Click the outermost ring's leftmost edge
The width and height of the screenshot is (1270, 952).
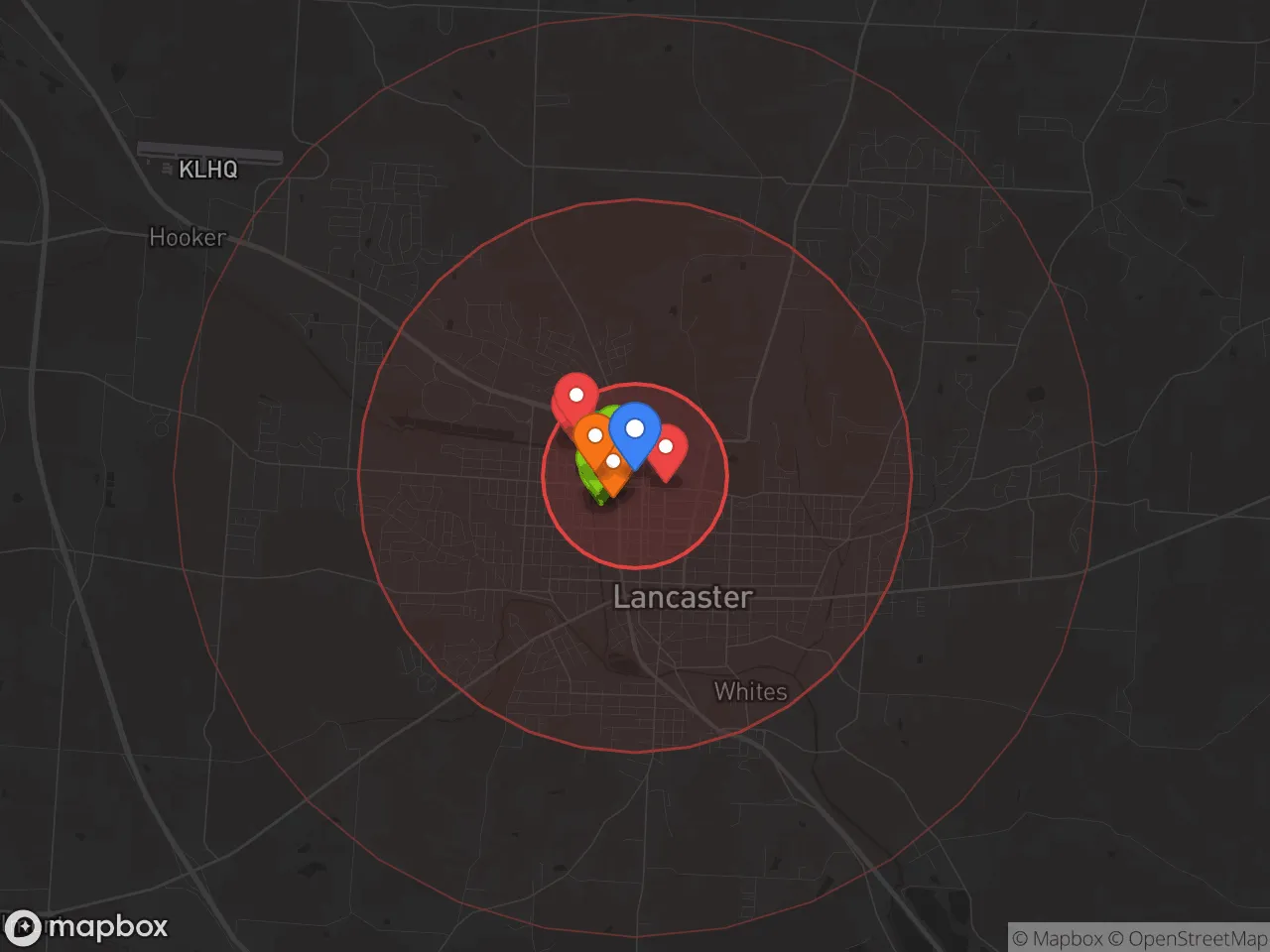point(175,476)
